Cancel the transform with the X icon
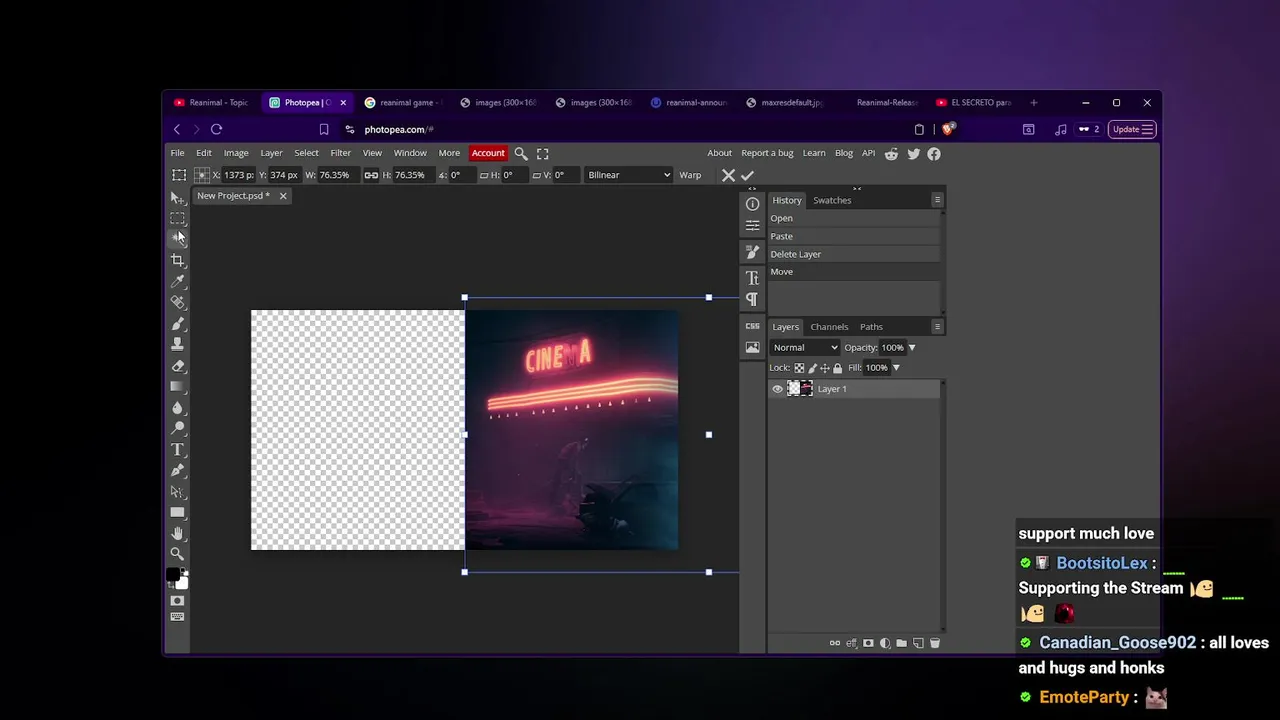The height and width of the screenshot is (720, 1280). (728, 175)
